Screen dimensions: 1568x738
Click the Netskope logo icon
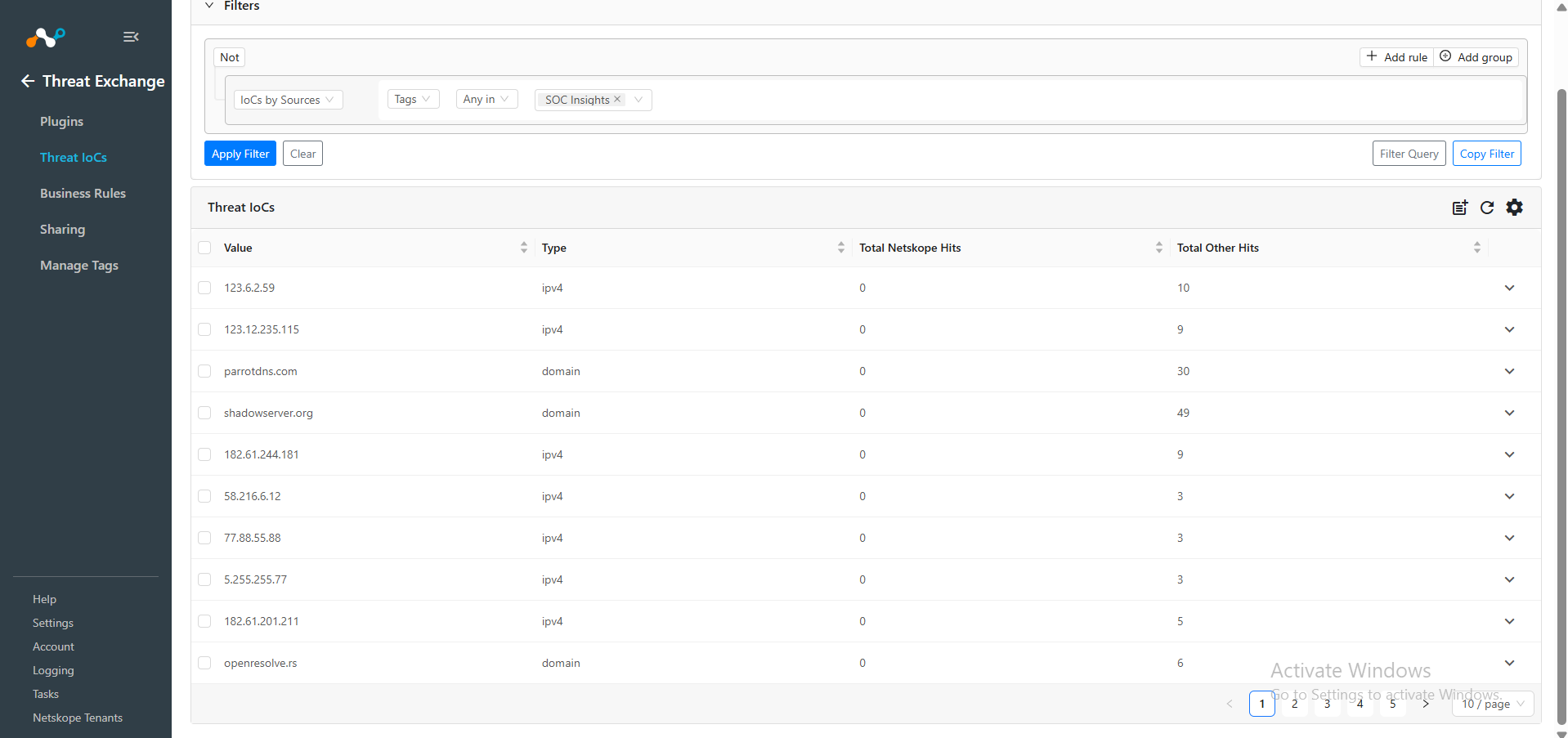pyautogui.click(x=45, y=37)
